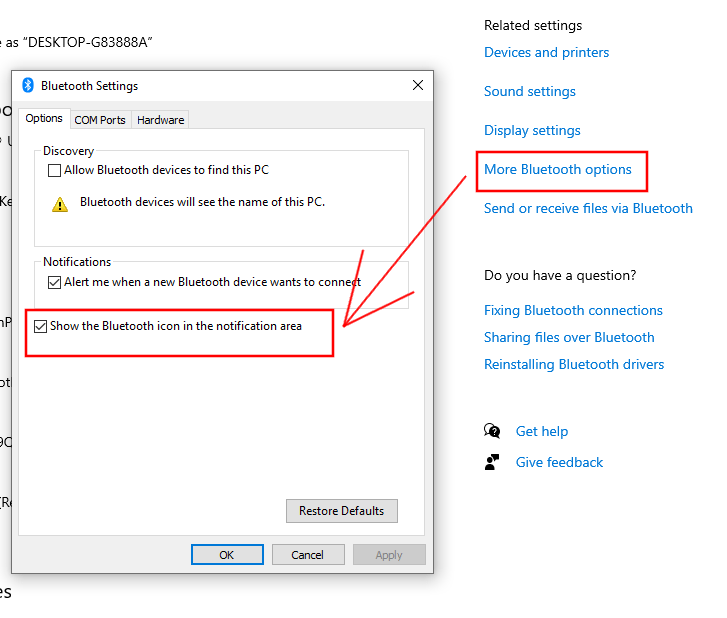Open Reinstalling Bluetooth drivers link
Viewport: 727px width, 618px height.
coord(574,364)
